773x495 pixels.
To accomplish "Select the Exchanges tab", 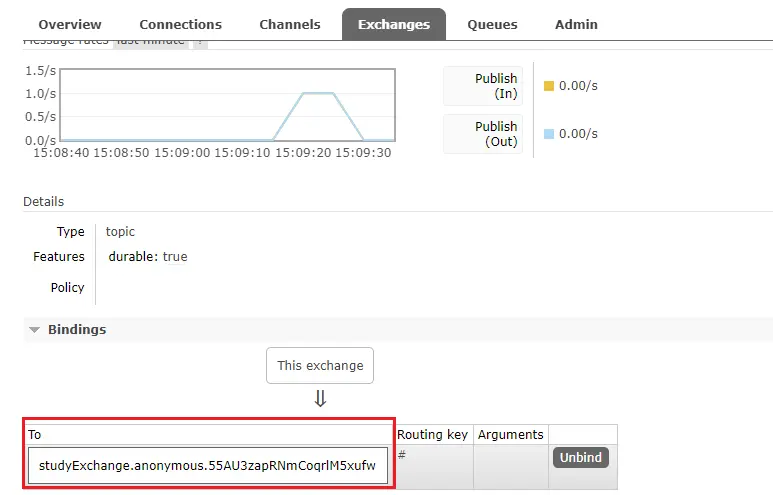I will point(394,24).
